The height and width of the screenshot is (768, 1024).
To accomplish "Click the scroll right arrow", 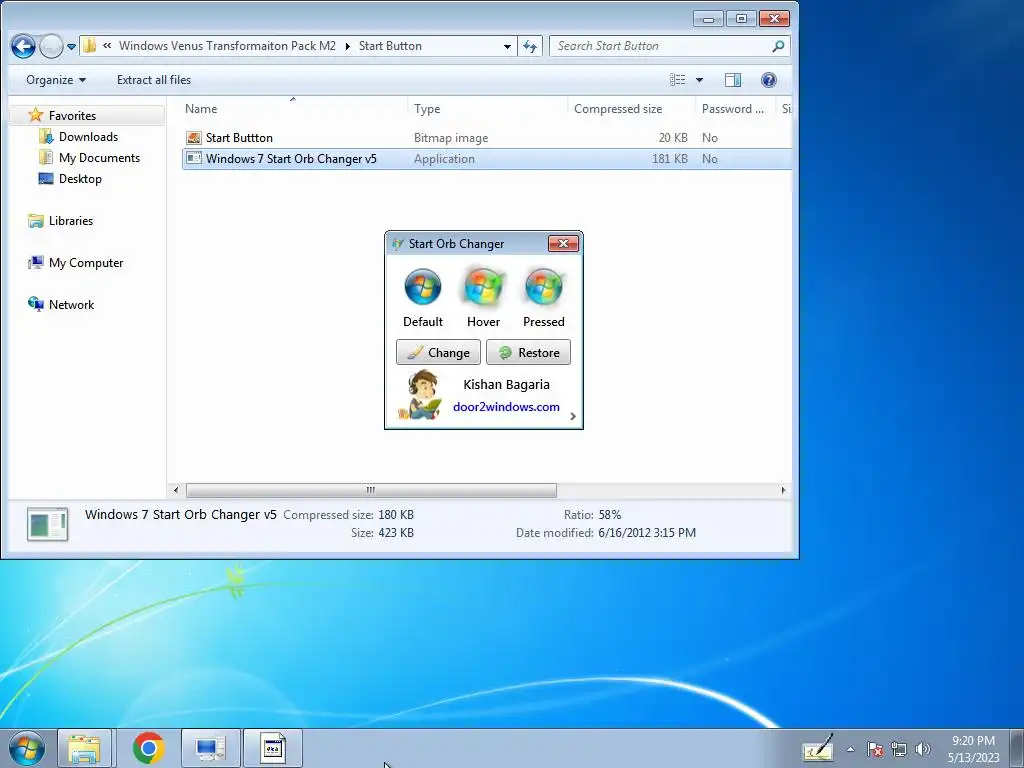I will click(x=783, y=490).
